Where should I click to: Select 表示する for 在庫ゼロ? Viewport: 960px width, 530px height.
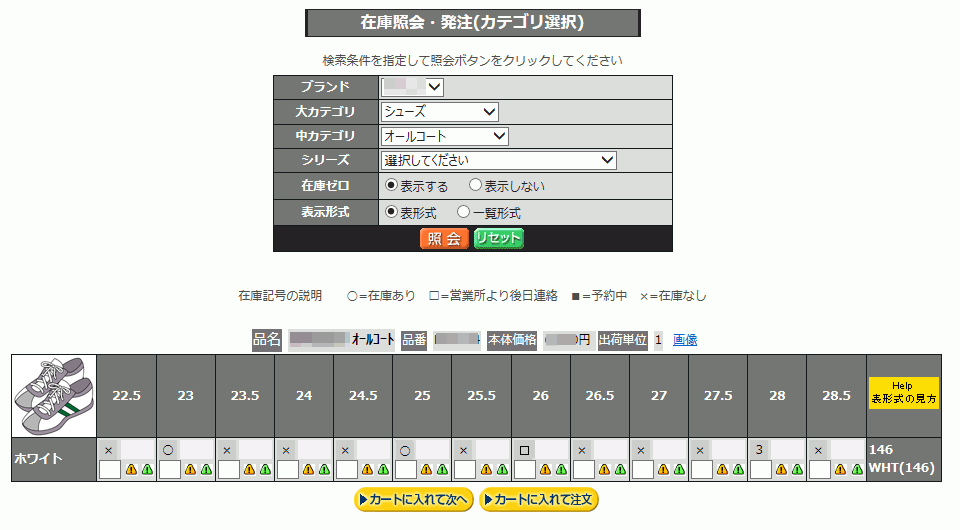point(391,186)
